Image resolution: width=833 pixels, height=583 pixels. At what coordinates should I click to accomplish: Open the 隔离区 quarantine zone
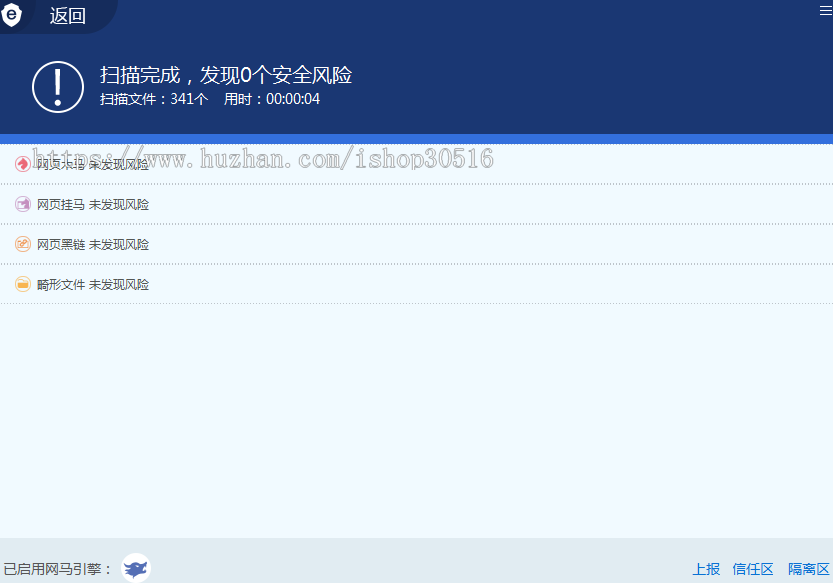click(806, 568)
